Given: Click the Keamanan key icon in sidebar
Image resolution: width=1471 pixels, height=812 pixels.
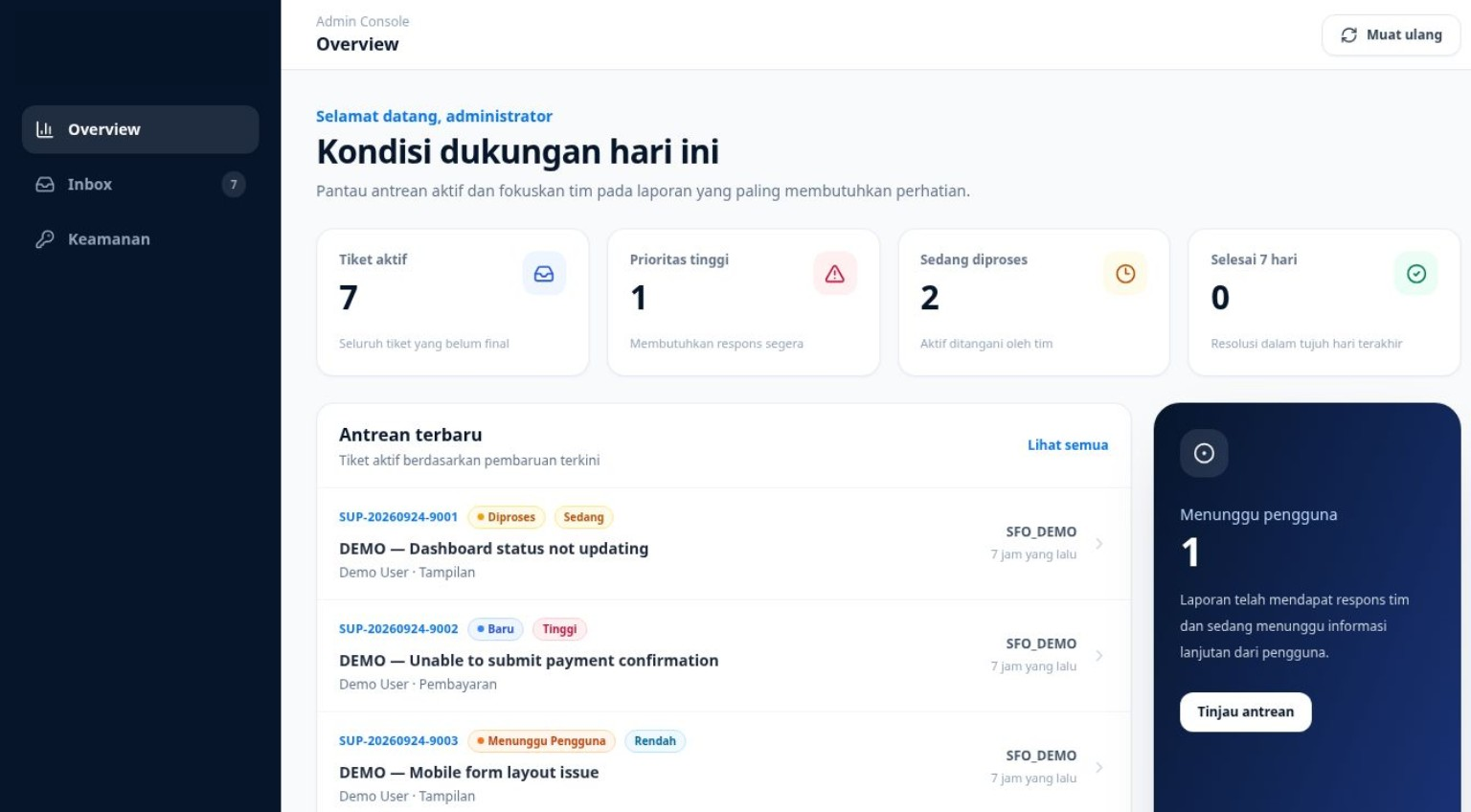Looking at the screenshot, I should [x=45, y=239].
